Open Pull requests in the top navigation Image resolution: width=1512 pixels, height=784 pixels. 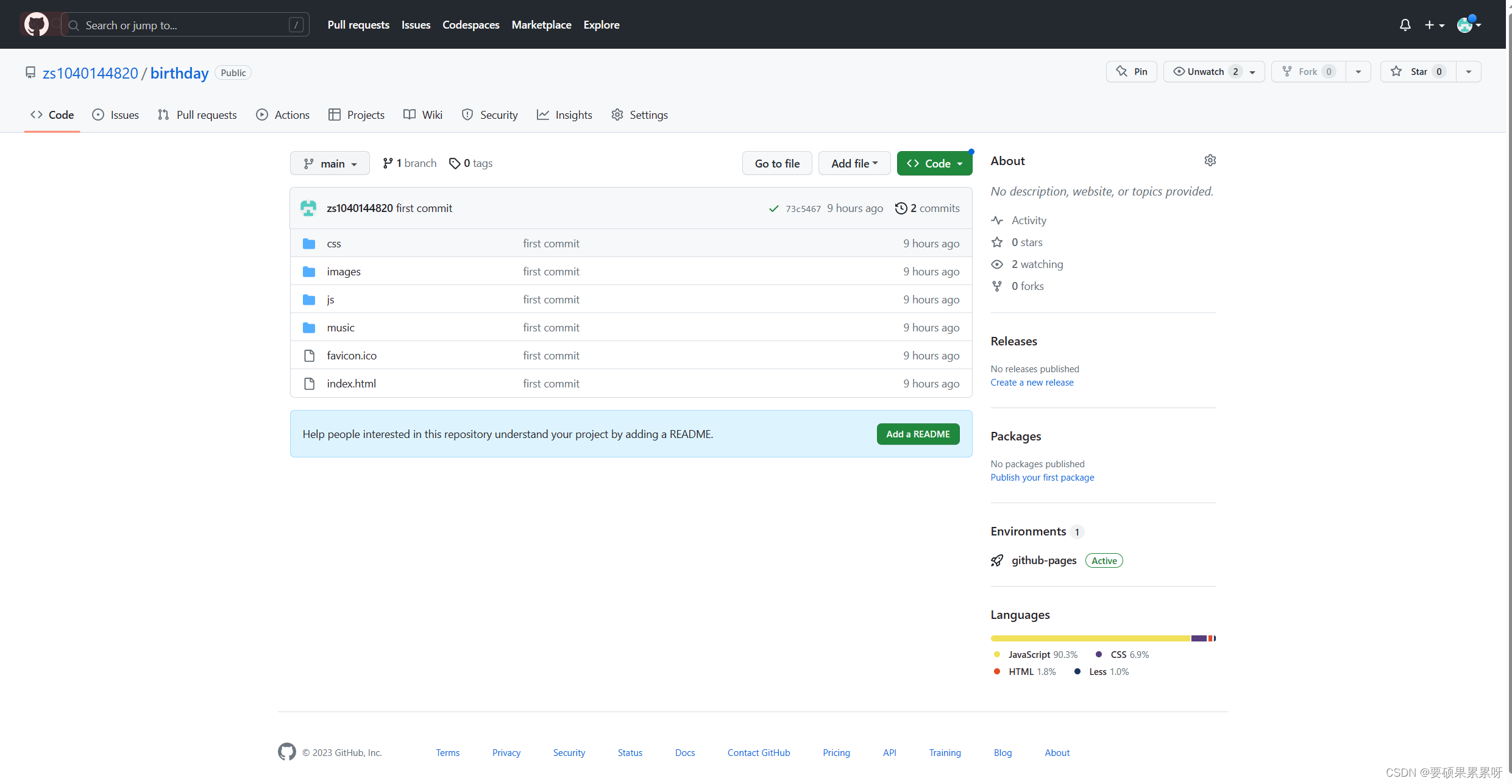[x=358, y=25]
